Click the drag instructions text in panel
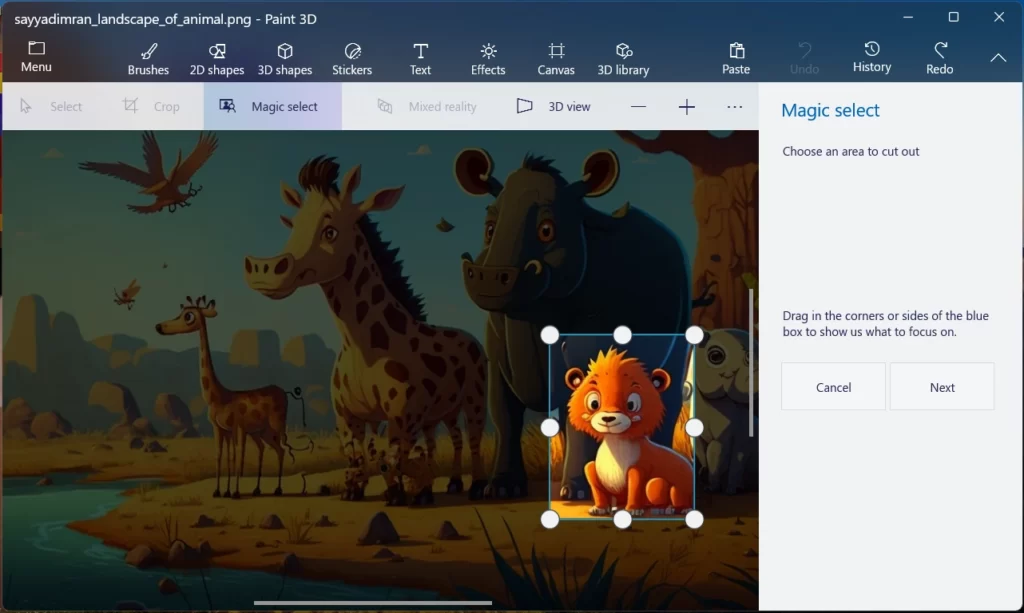1024x613 pixels. pos(886,324)
